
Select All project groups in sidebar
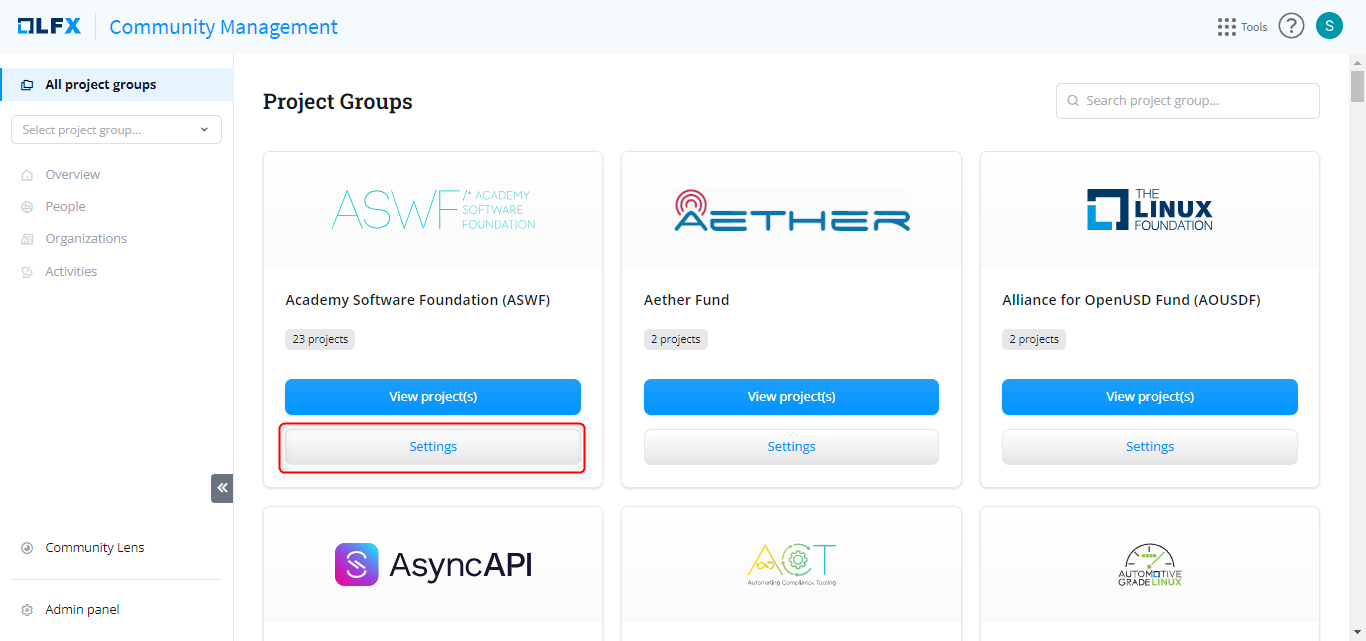100,85
